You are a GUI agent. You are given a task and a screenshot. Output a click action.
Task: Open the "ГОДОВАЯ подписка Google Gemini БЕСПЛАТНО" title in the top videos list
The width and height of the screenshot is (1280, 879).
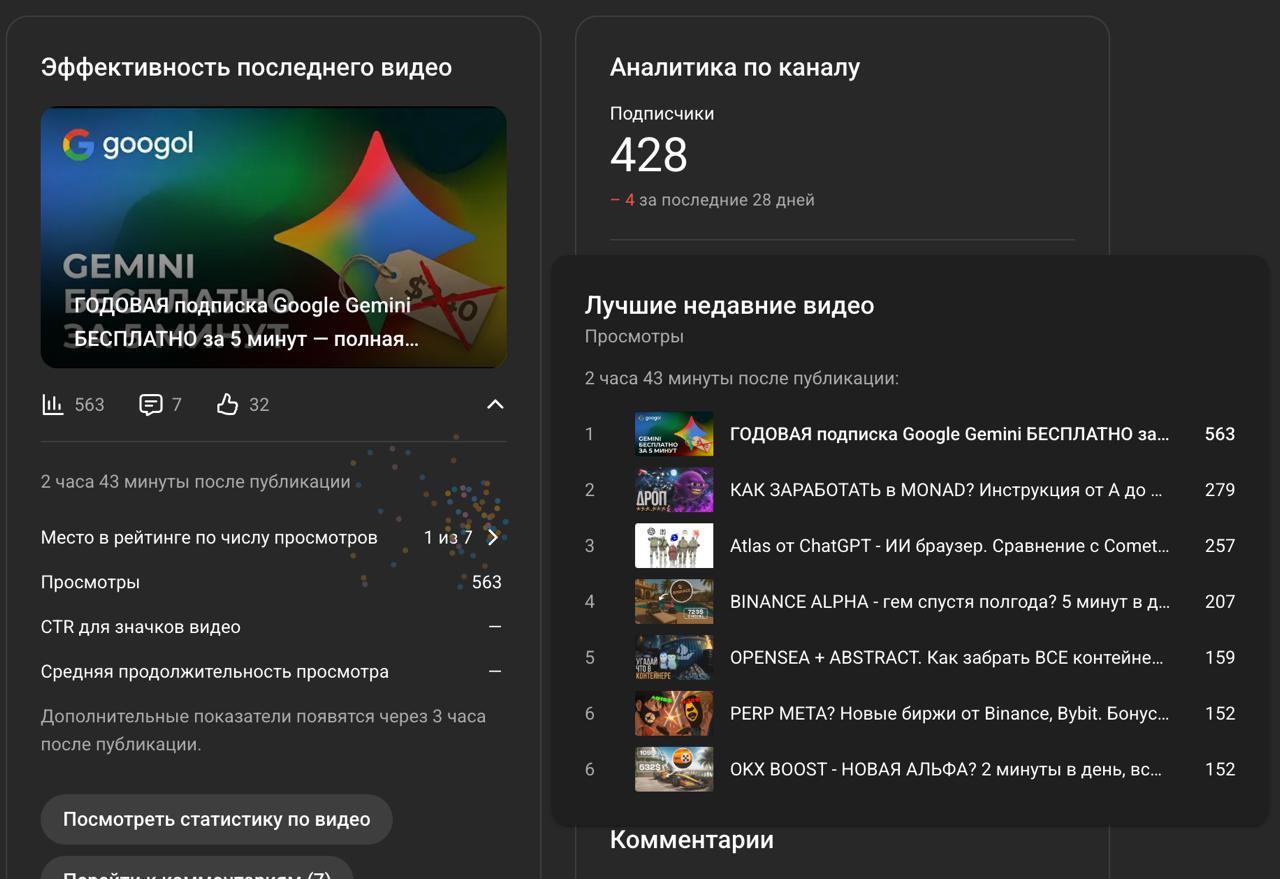pyautogui.click(x=949, y=434)
